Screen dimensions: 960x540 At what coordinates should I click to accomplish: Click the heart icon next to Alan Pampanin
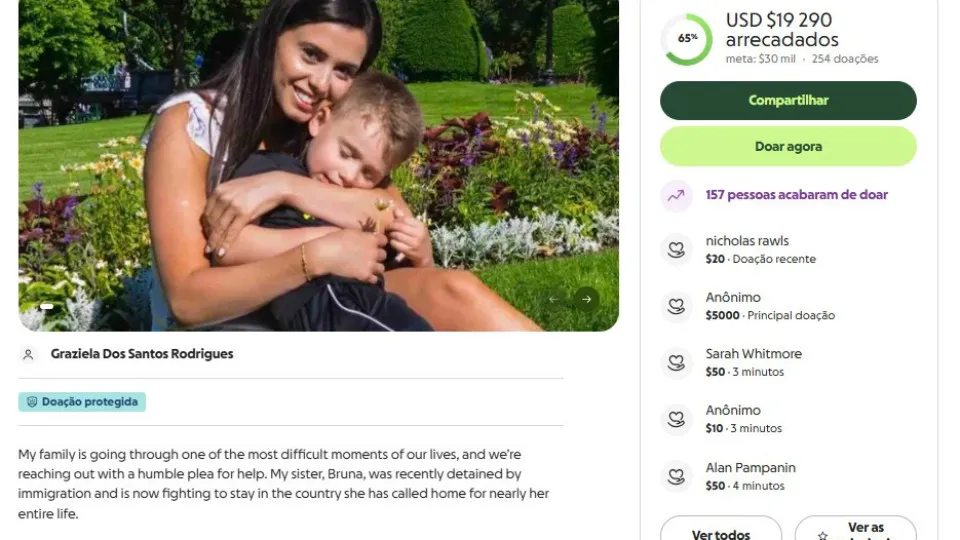(677, 476)
